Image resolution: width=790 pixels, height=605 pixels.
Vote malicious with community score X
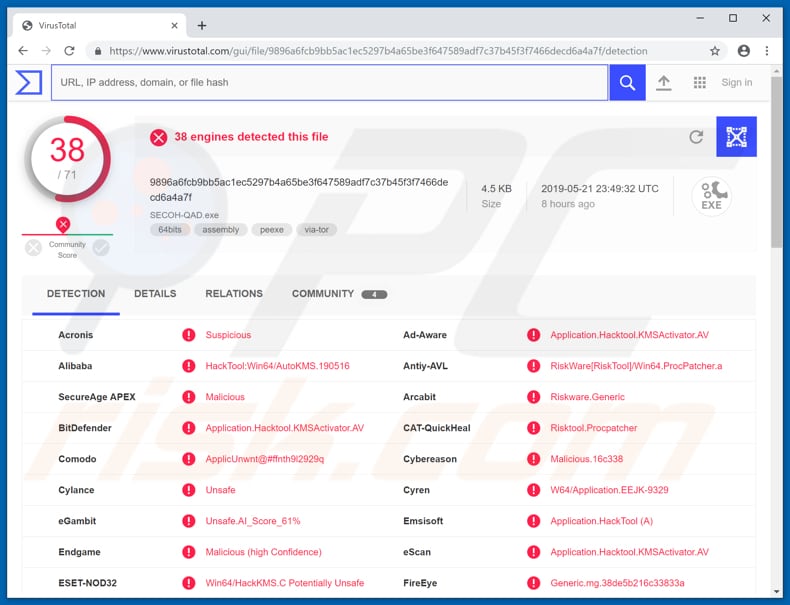click(34, 247)
